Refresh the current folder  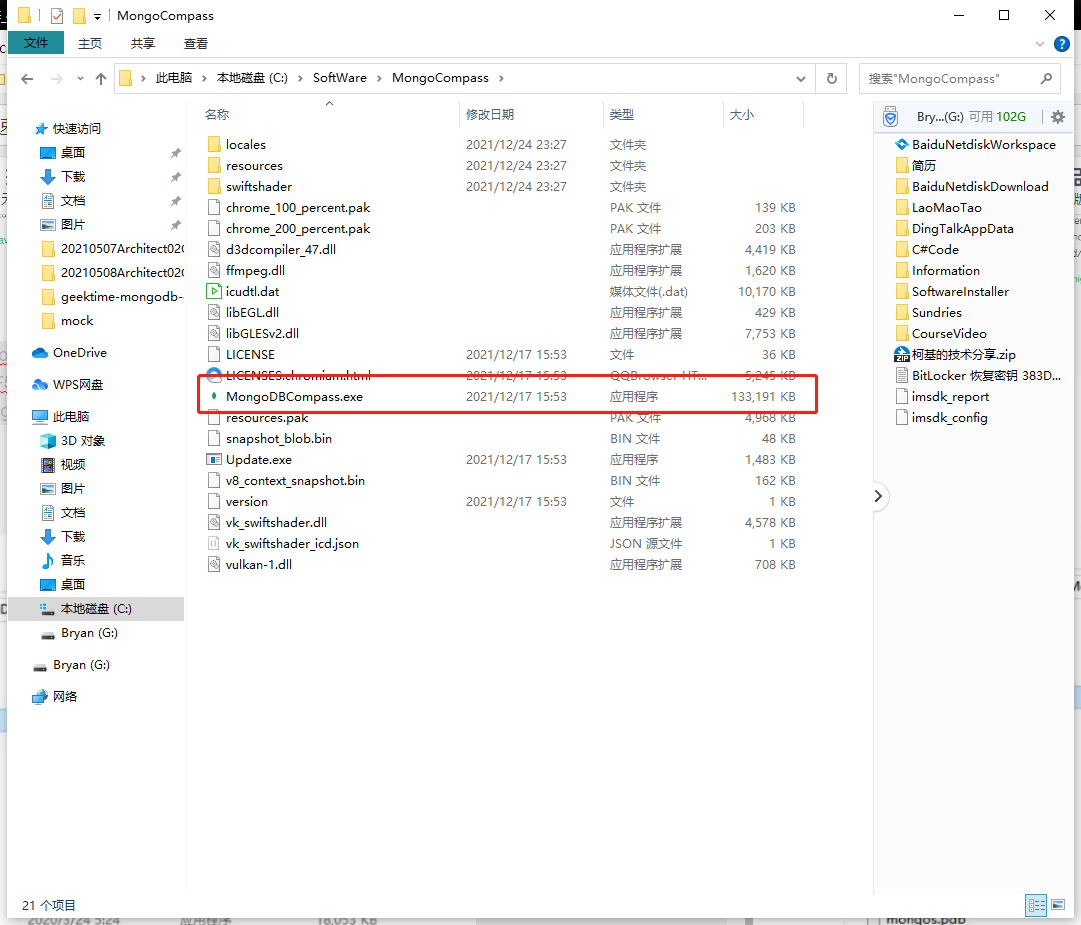831,79
